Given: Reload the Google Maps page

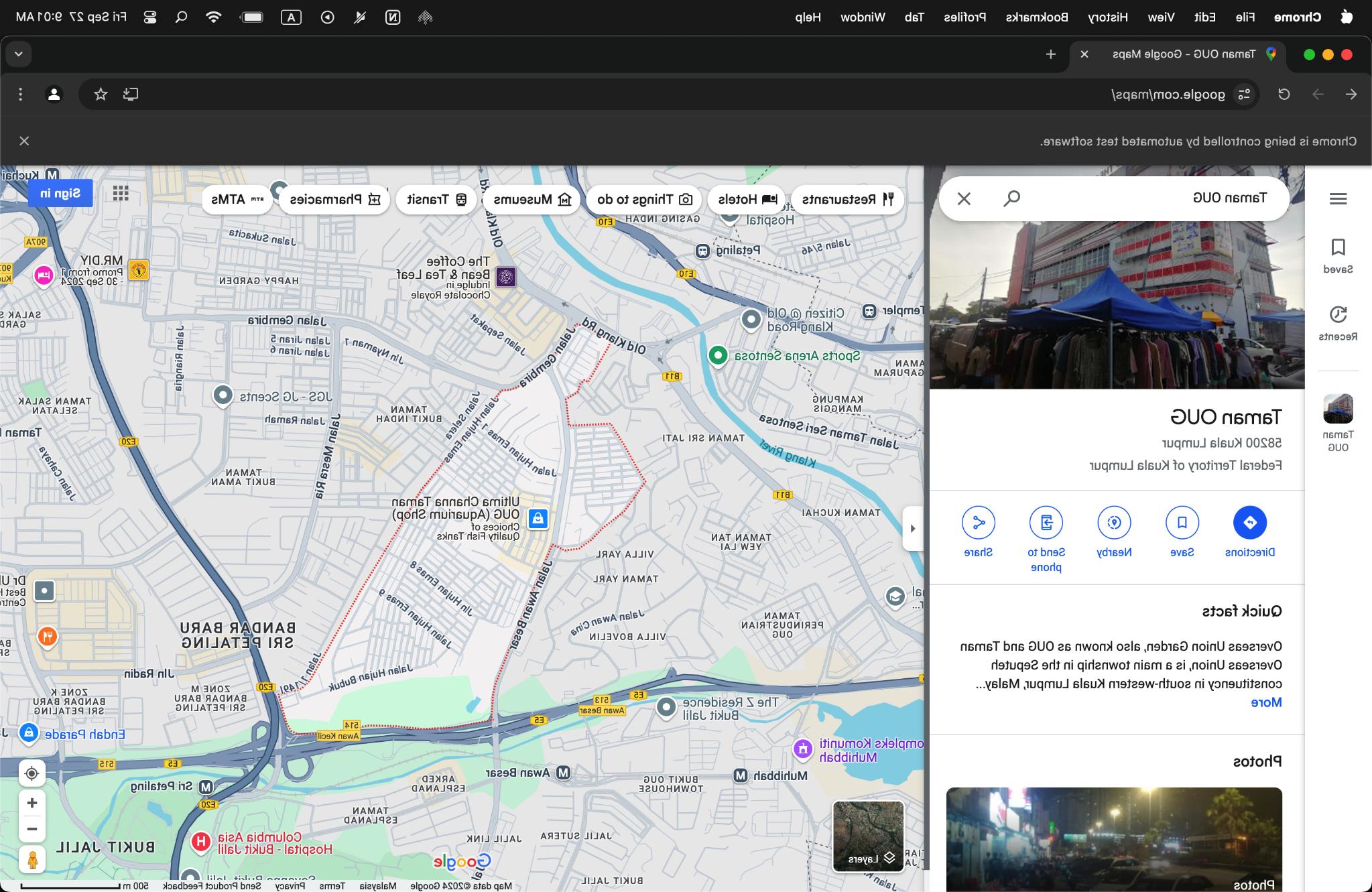Looking at the screenshot, I should [1284, 94].
